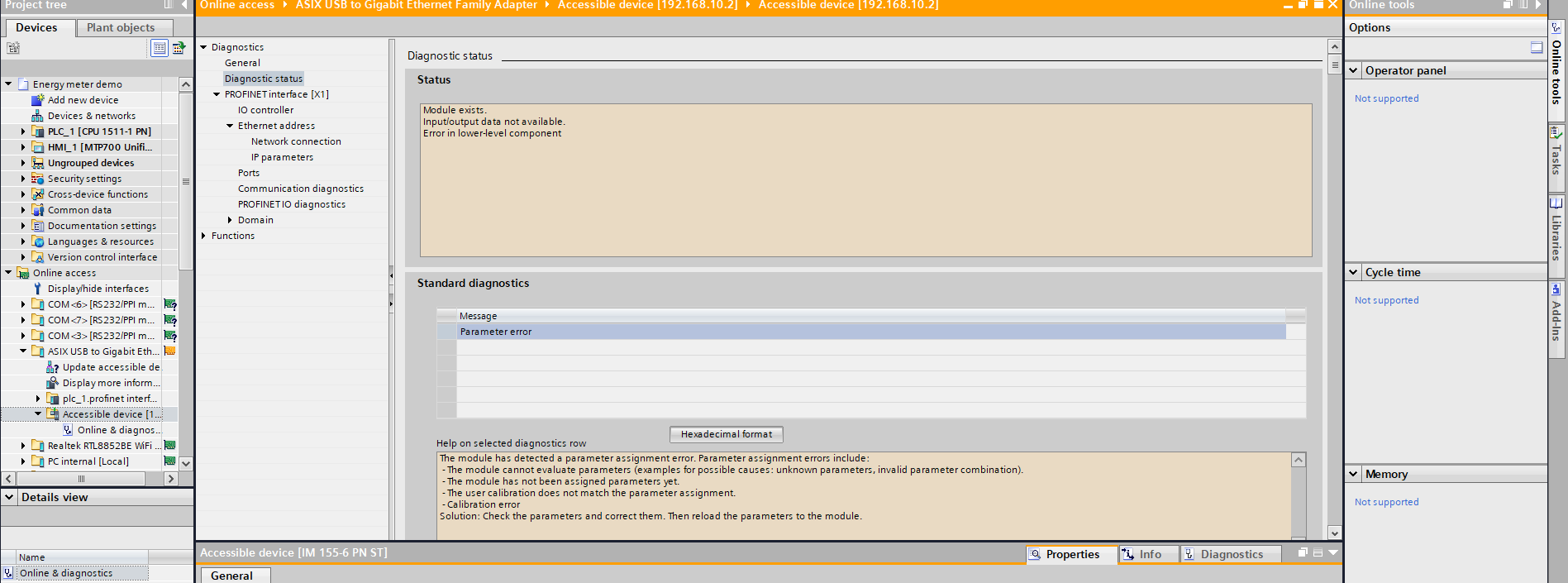Open the IP parameters navigation entry
Screen dimensions: 1568x583
(282, 157)
